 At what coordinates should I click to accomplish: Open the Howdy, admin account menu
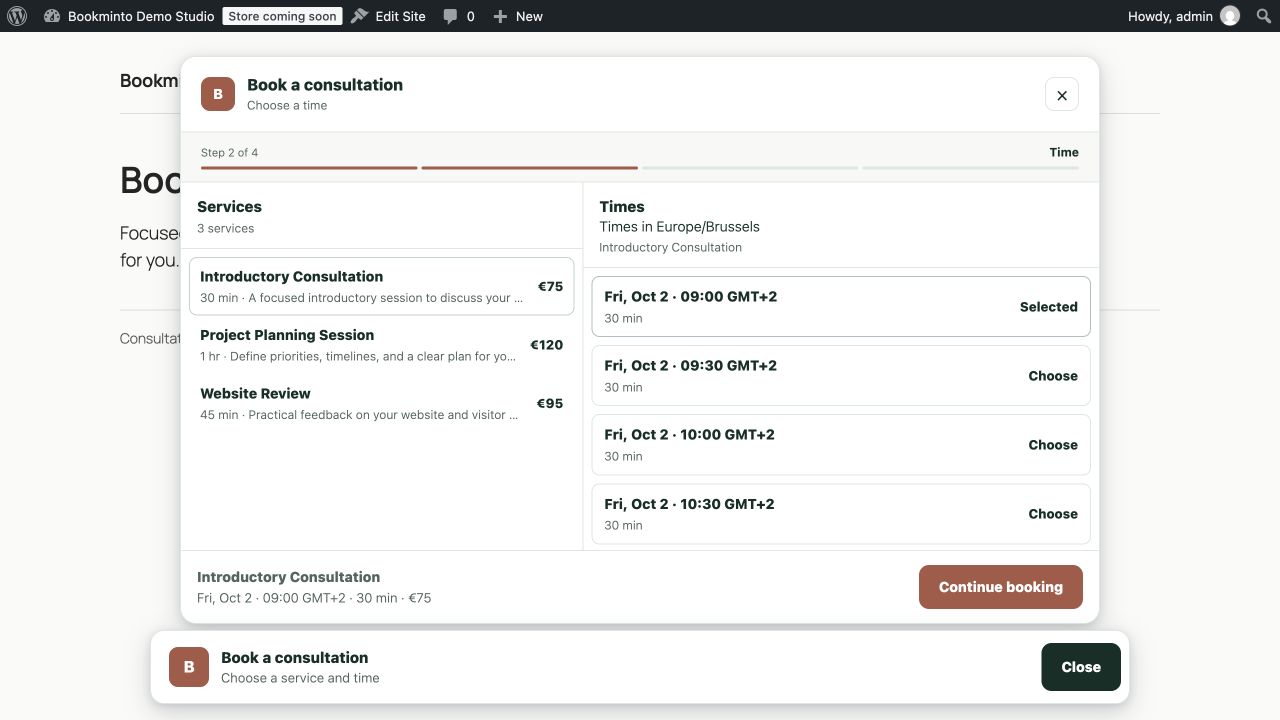click(x=1184, y=16)
